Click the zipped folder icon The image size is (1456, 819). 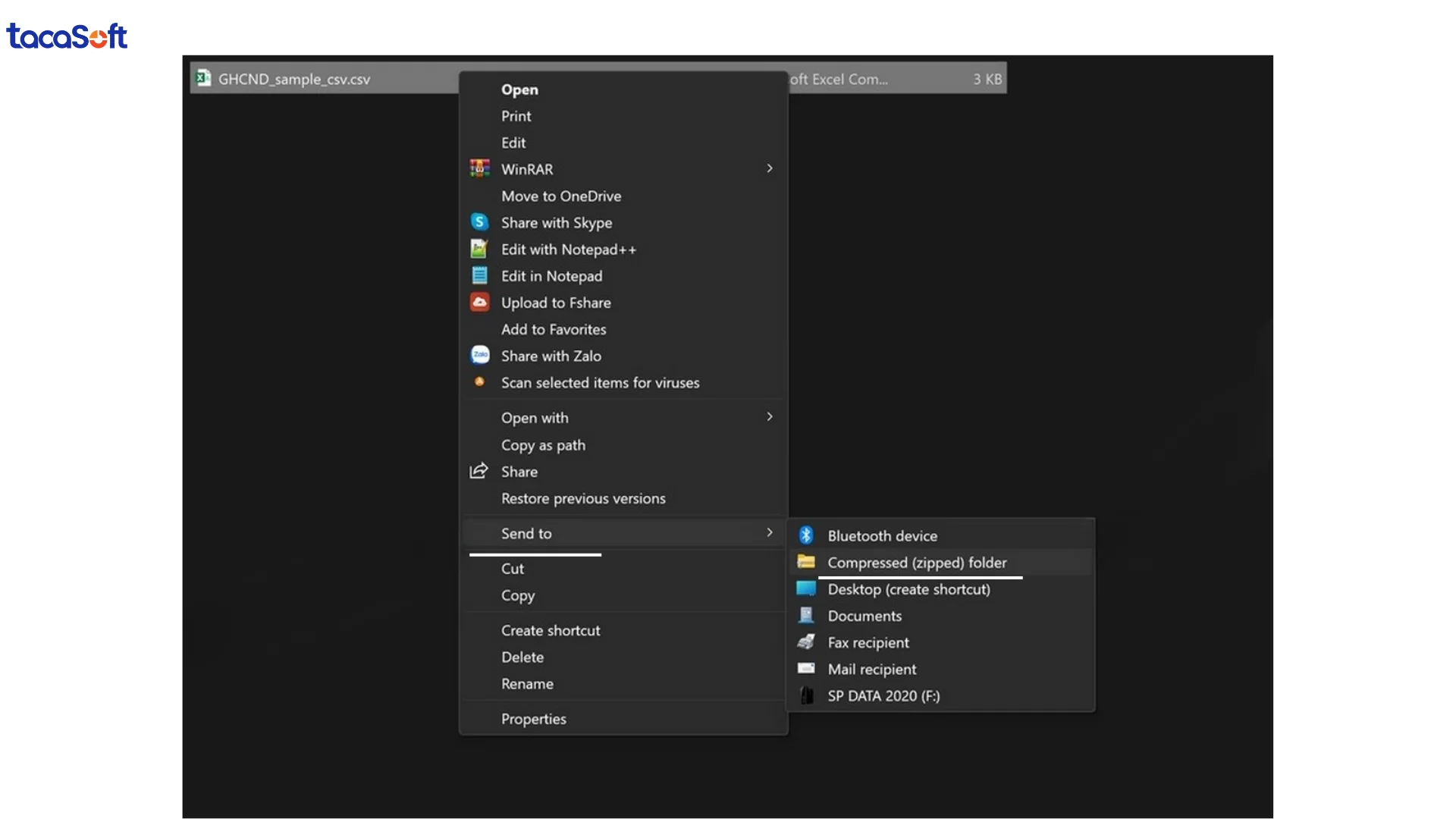point(806,562)
